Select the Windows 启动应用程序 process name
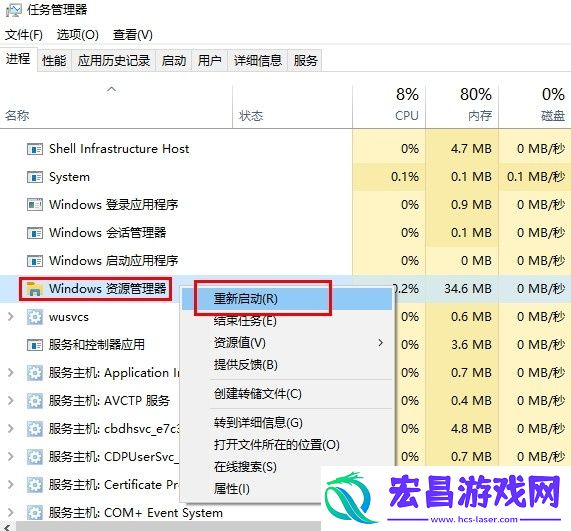 tap(114, 261)
